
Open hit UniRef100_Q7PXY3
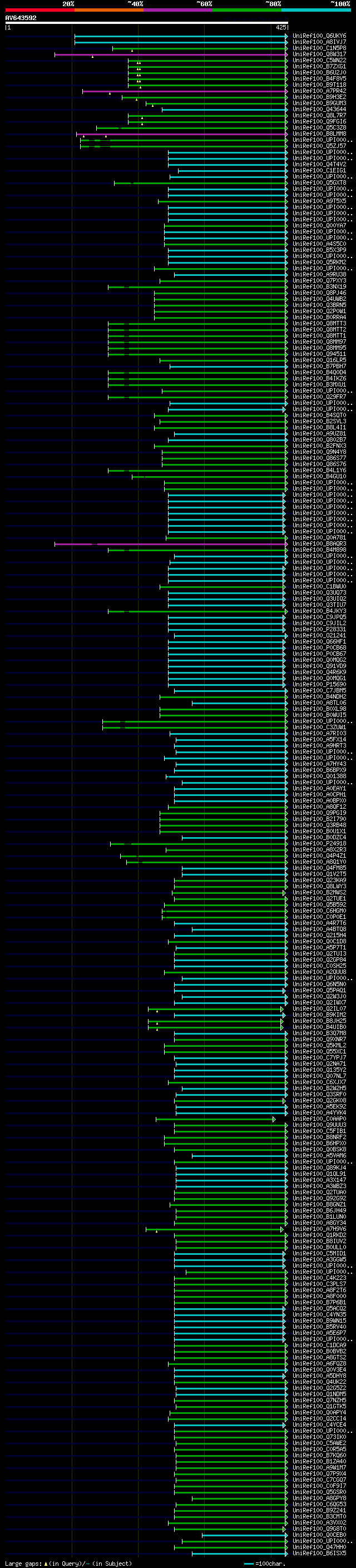pos(319,280)
